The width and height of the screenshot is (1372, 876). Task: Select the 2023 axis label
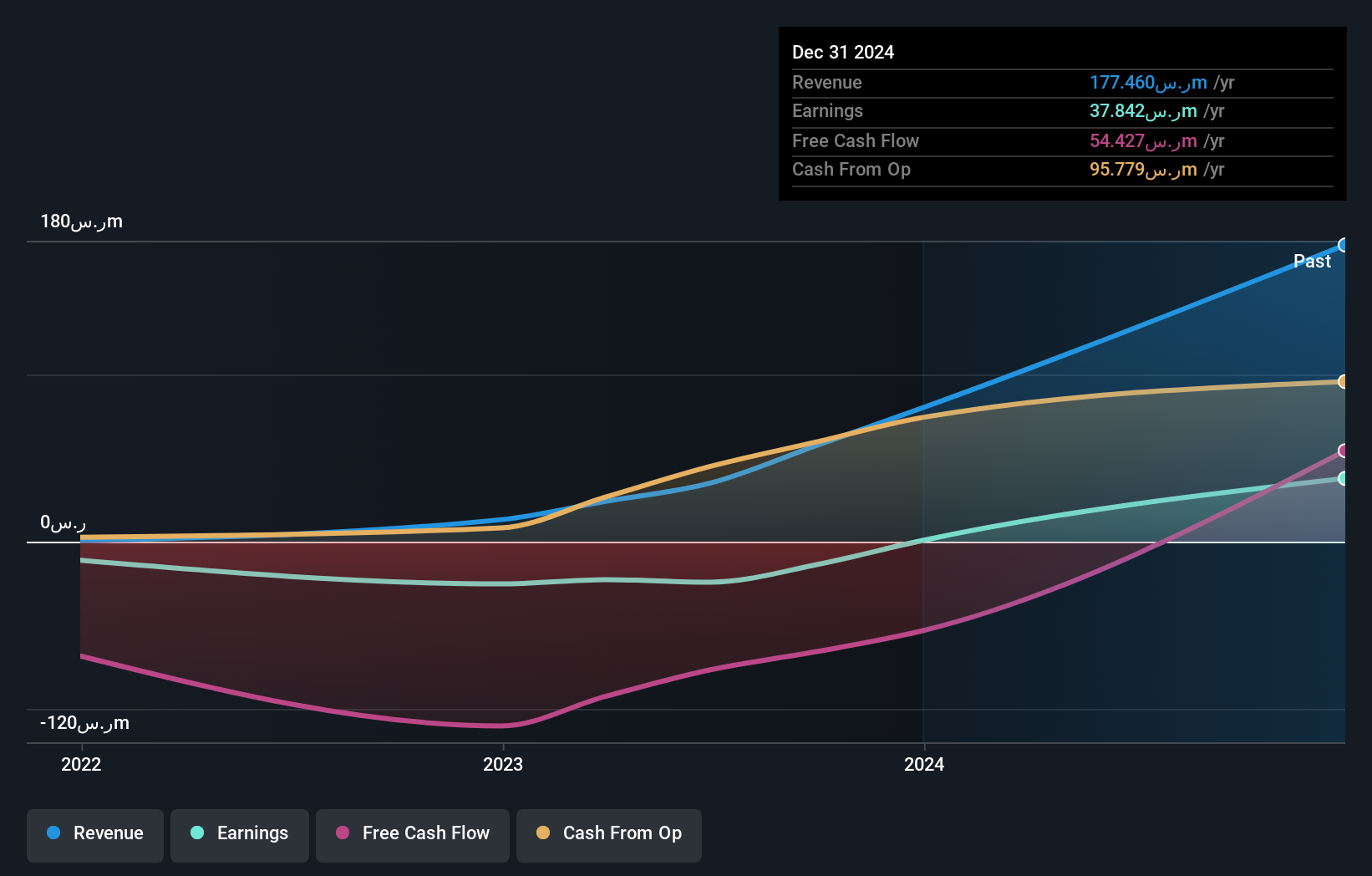click(x=502, y=763)
